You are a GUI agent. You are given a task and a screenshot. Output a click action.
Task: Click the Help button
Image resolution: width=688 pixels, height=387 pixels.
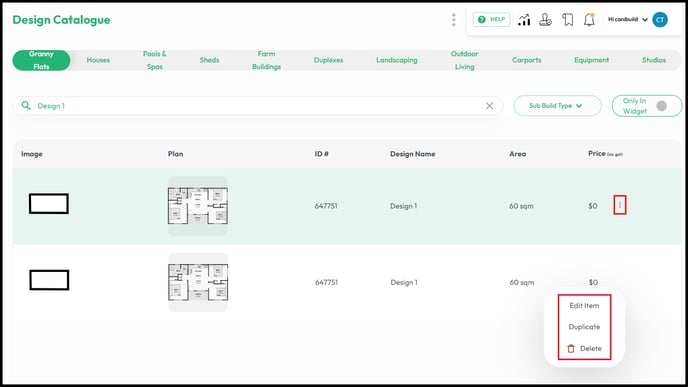tap(491, 20)
